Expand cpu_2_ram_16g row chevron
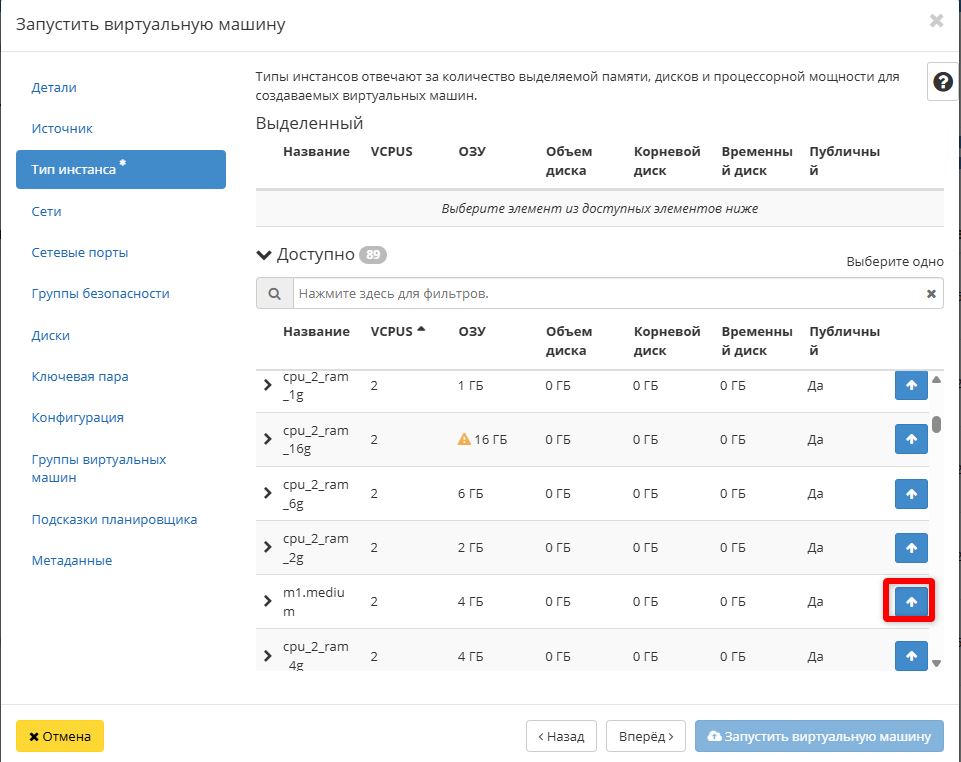 point(267,439)
